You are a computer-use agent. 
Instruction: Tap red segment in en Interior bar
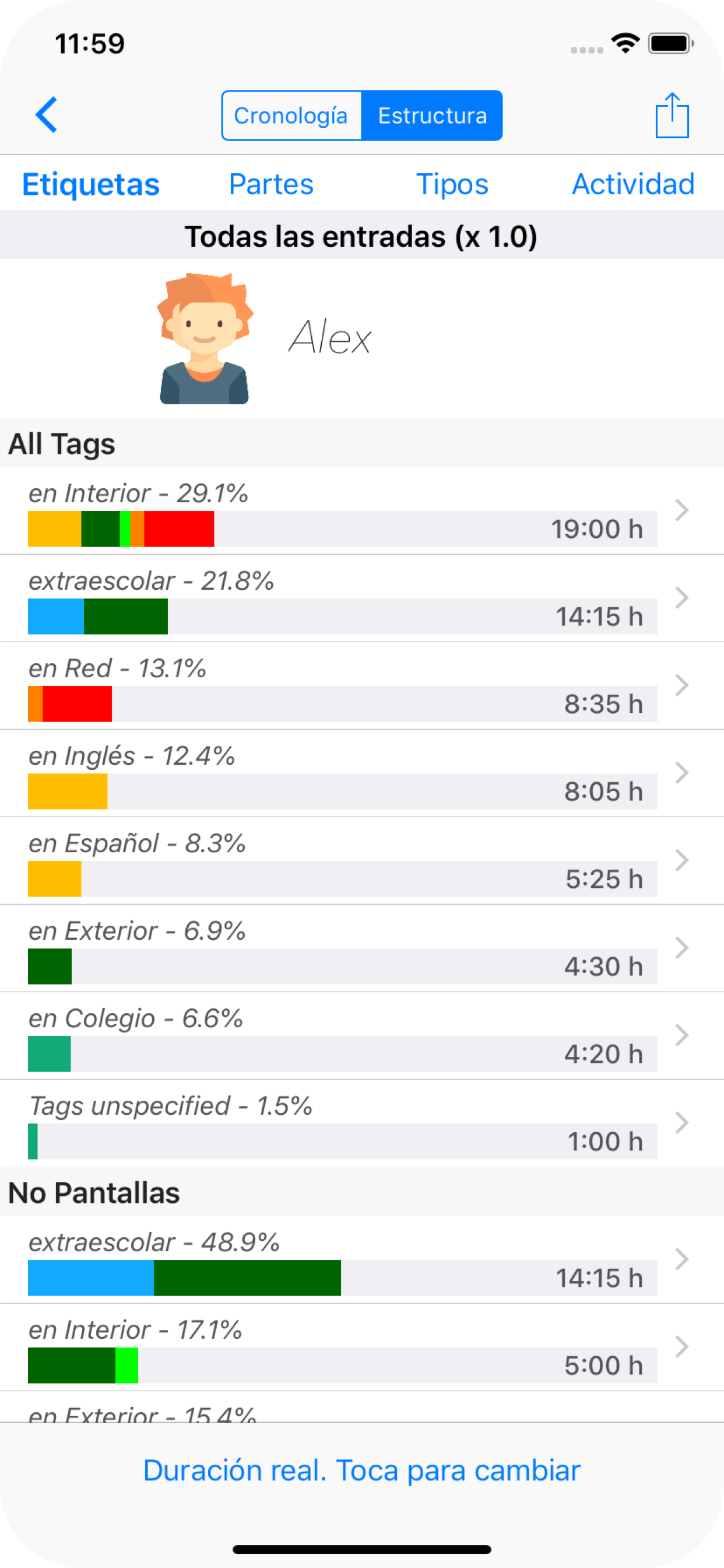tap(179, 529)
